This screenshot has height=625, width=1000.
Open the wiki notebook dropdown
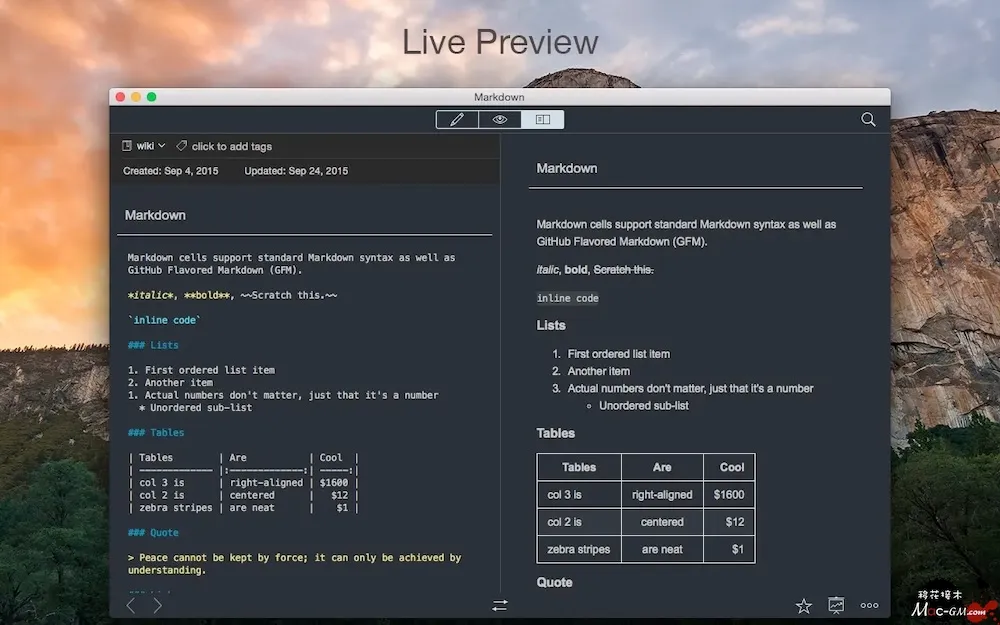pyautogui.click(x=151, y=146)
